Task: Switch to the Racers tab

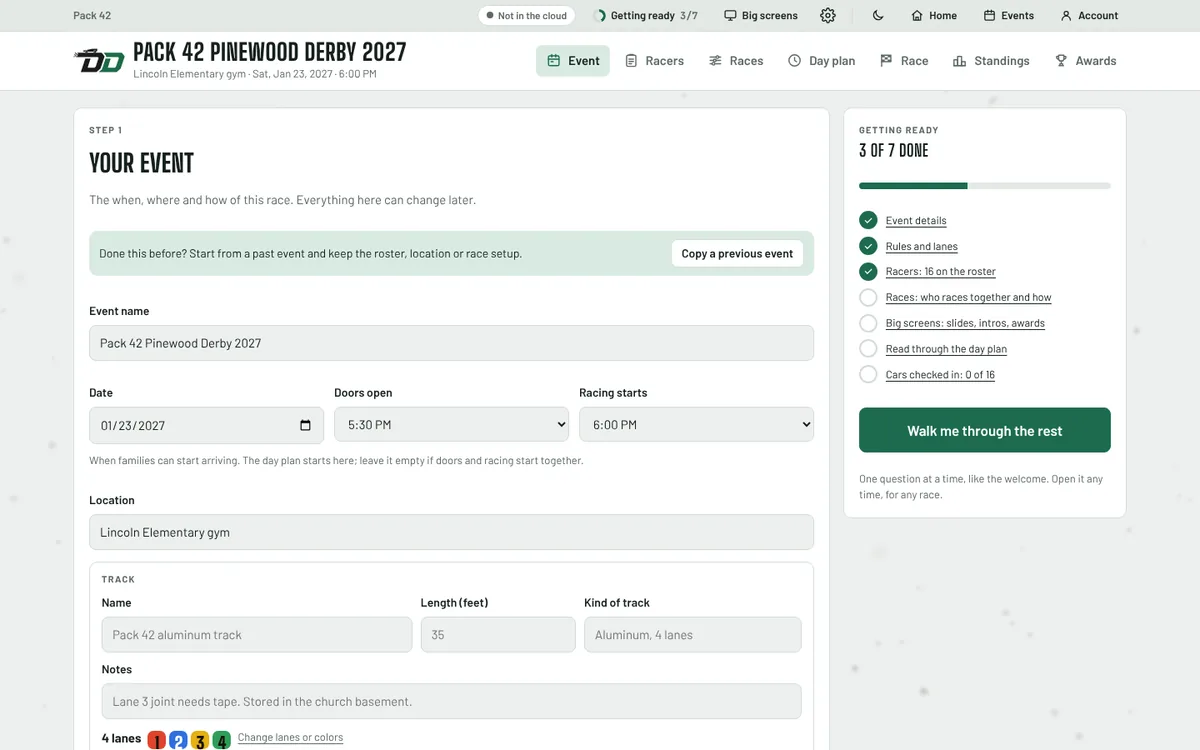Action: [654, 61]
